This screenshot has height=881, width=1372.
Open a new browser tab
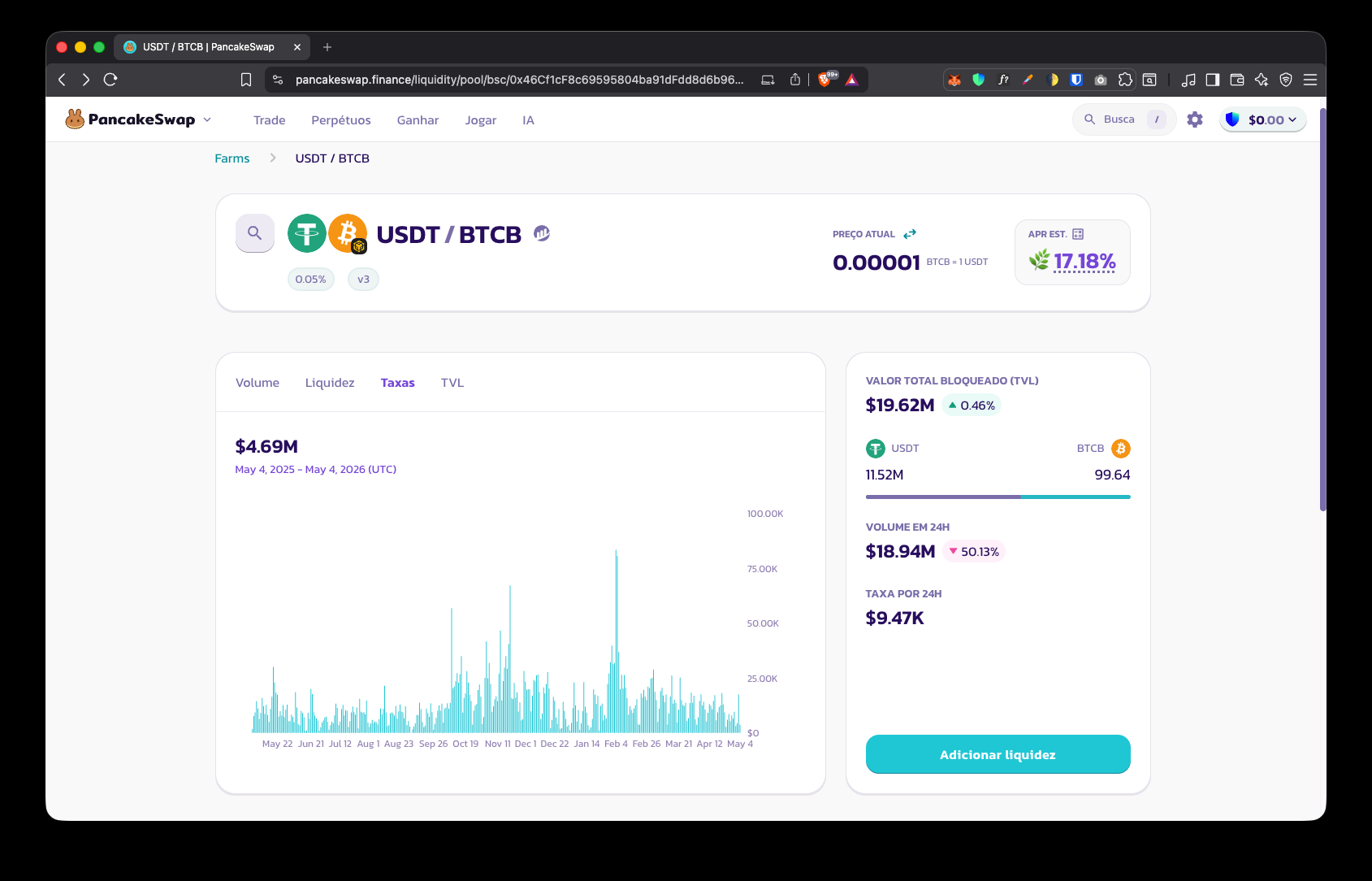click(327, 47)
